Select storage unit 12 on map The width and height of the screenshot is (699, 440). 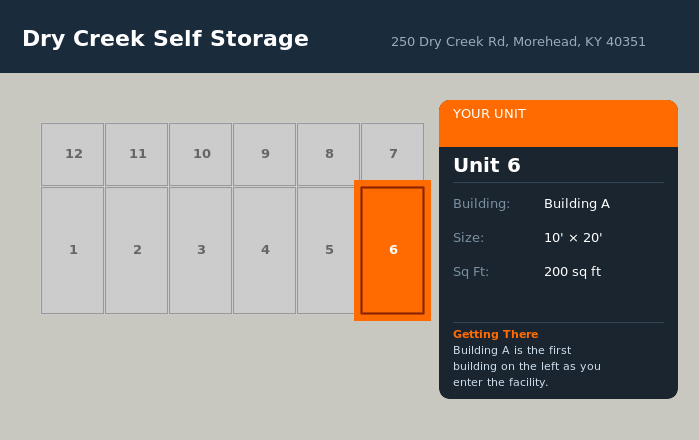[72, 154]
